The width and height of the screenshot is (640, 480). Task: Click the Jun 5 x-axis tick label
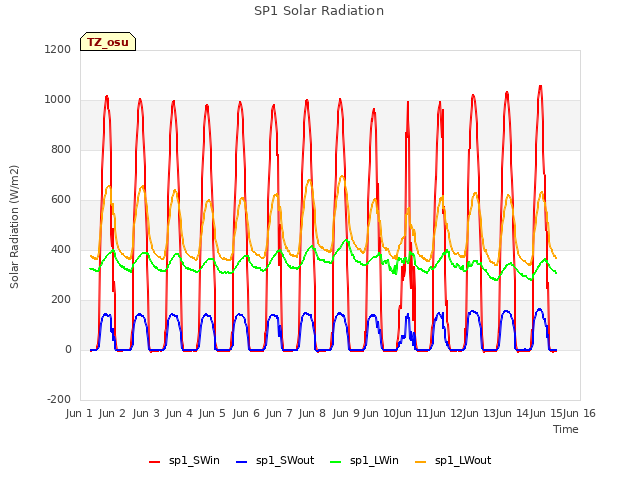[x=212, y=413]
